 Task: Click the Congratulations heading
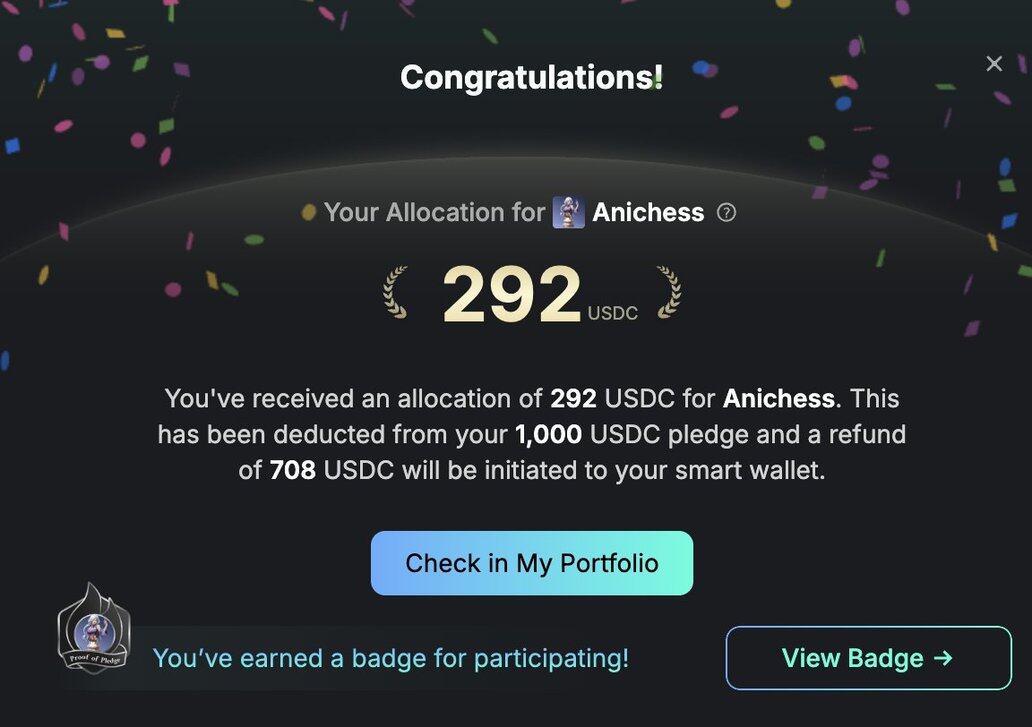531,77
